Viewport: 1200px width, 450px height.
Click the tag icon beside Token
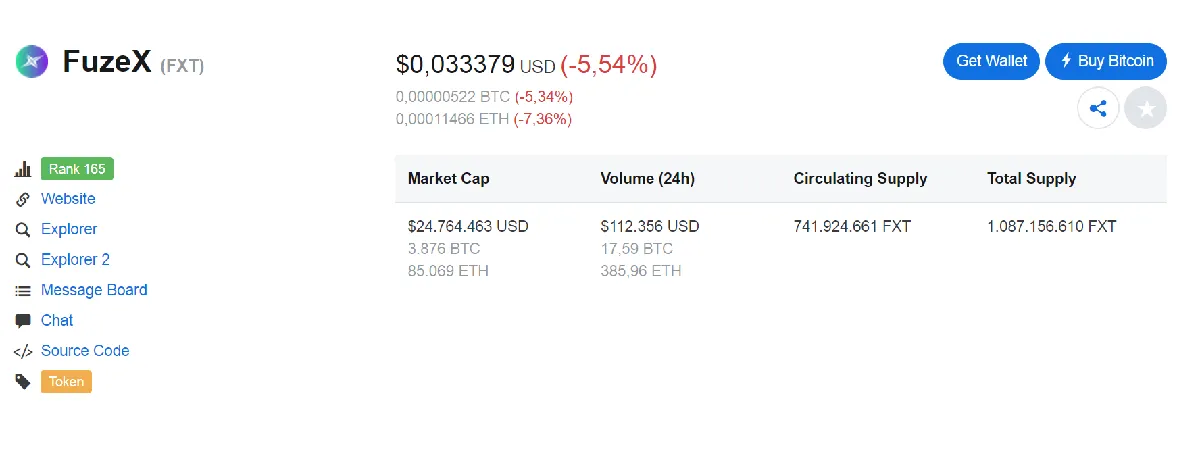pyautogui.click(x=23, y=381)
